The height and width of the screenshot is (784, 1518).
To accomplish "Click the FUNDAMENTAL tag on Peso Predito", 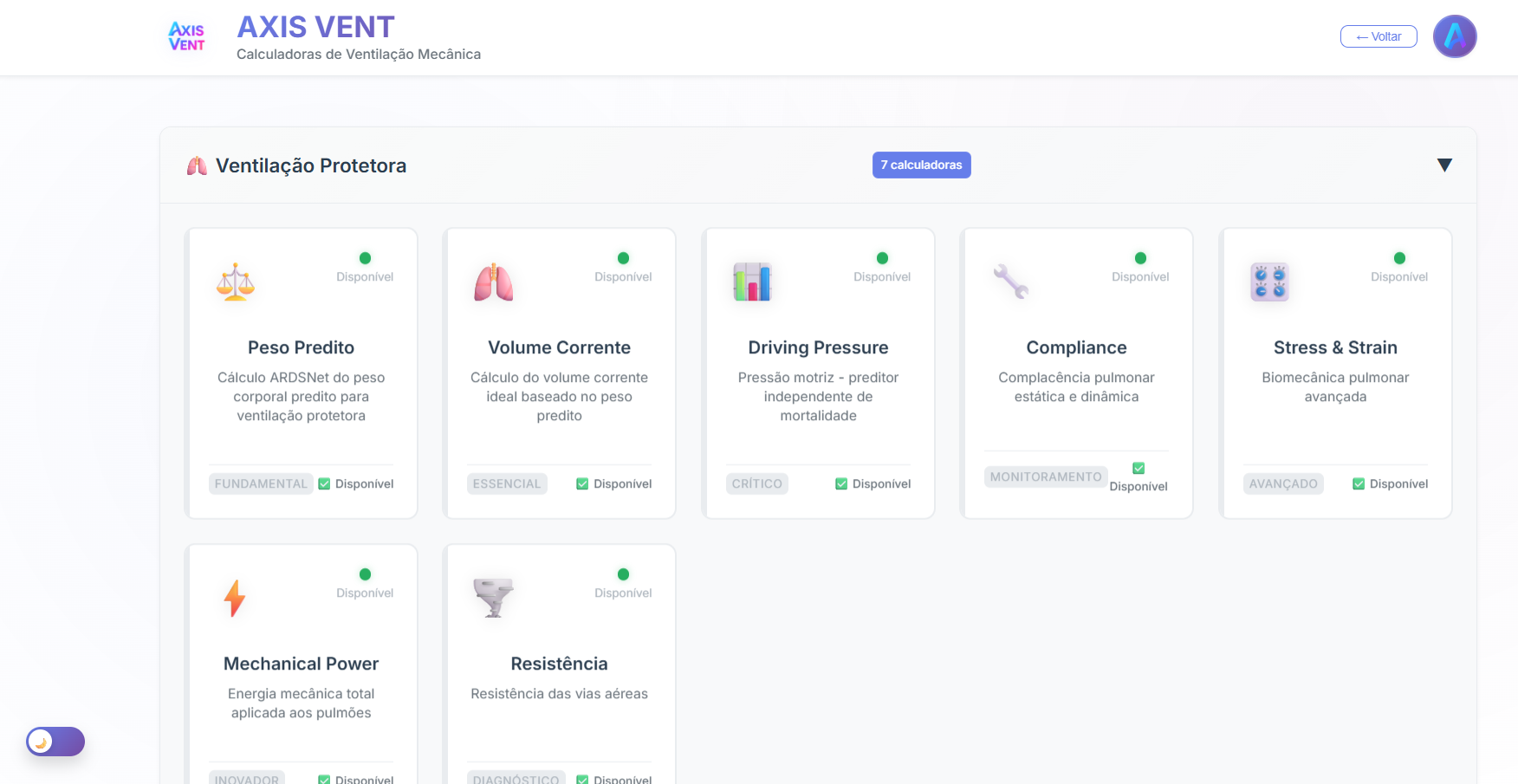I will [261, 484].
